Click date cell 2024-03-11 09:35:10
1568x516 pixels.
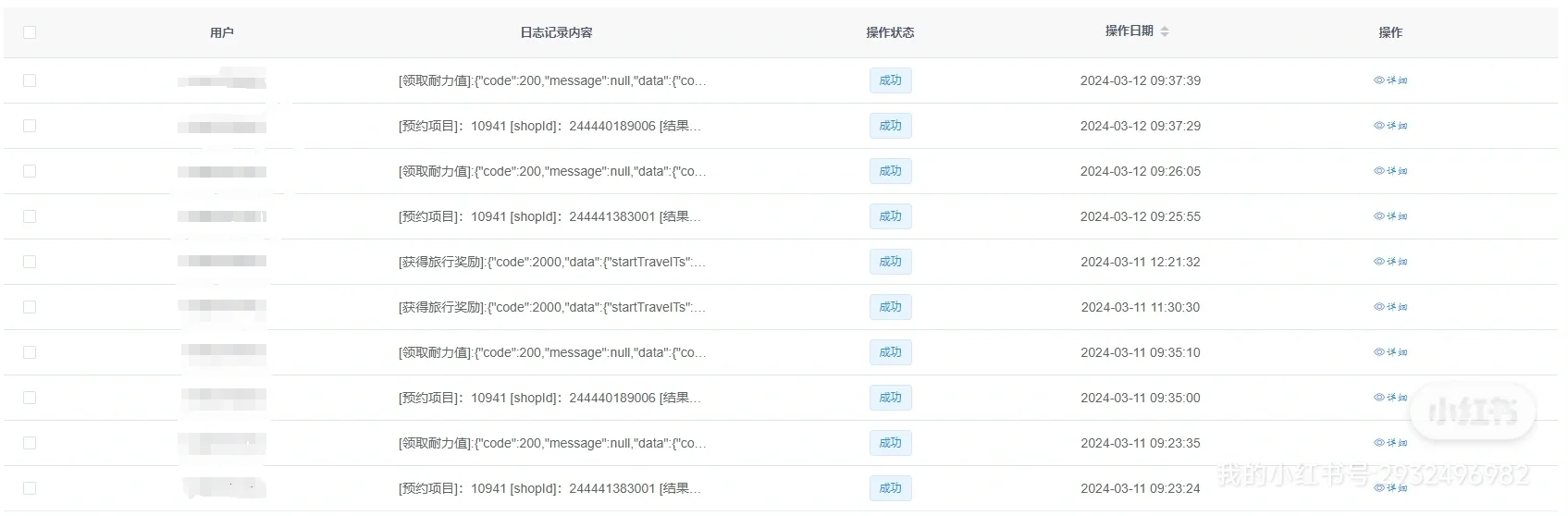coord(1141,352)
